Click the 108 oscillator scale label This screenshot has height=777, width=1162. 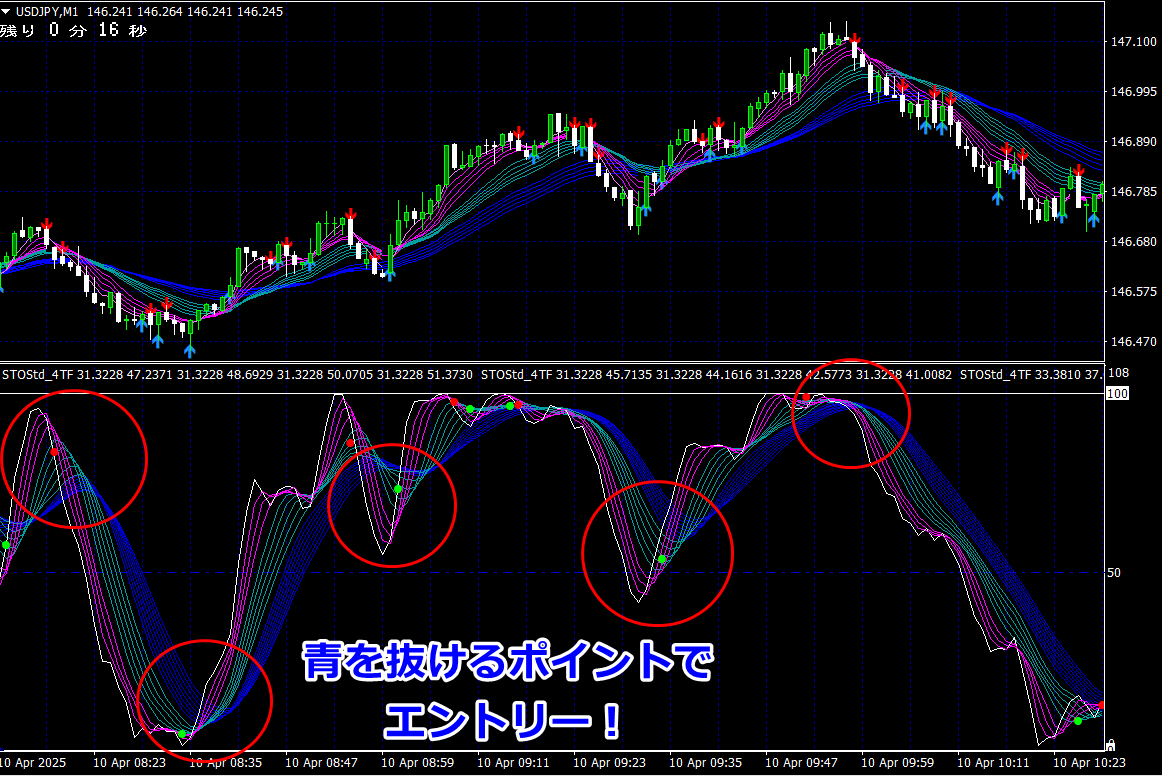1118,373
